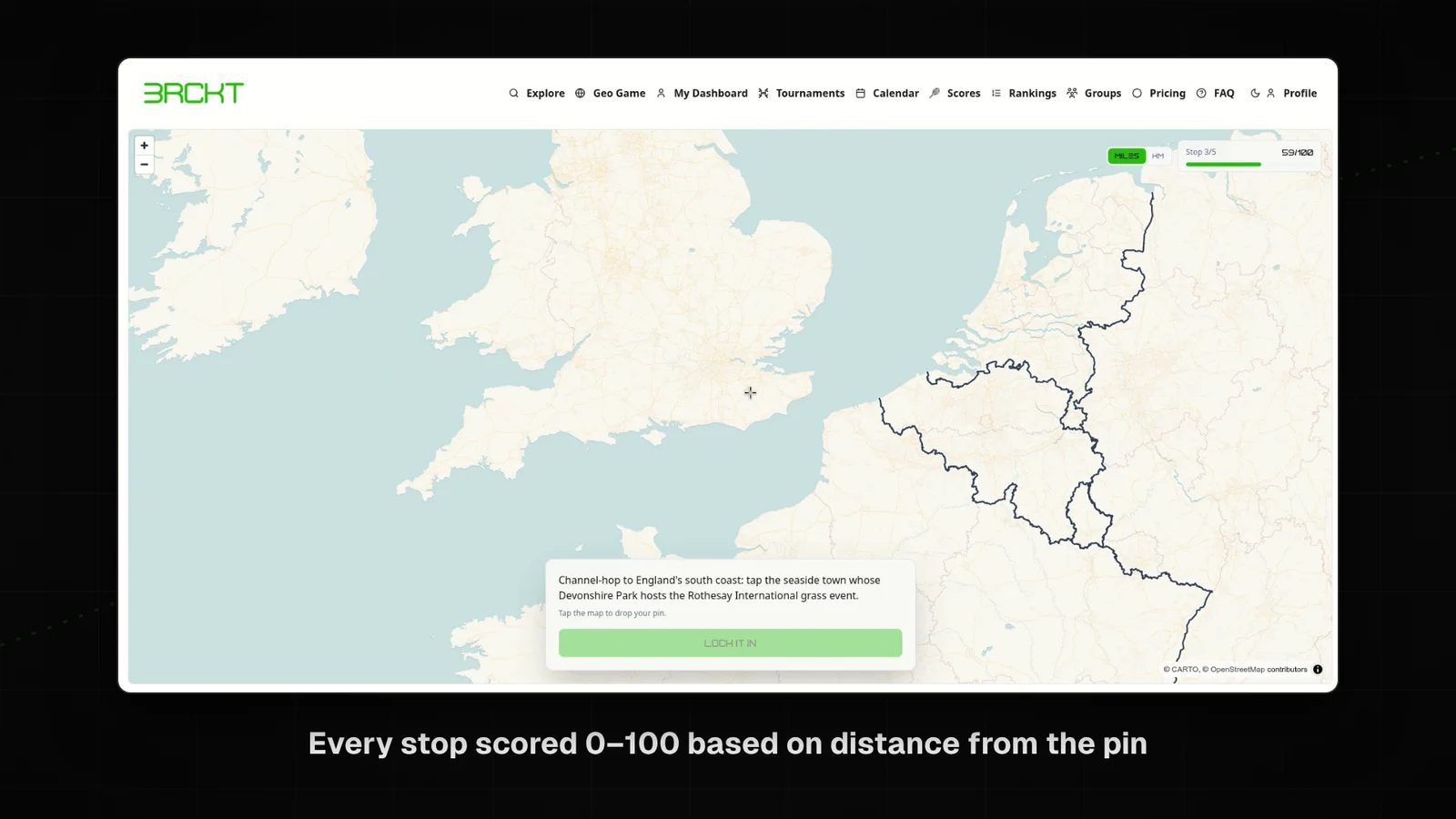The width and height of the screenshot is (1456, 819).
Task: Click the 59/100 score text
Action: pyautogui.click(x=1298, y=153)
